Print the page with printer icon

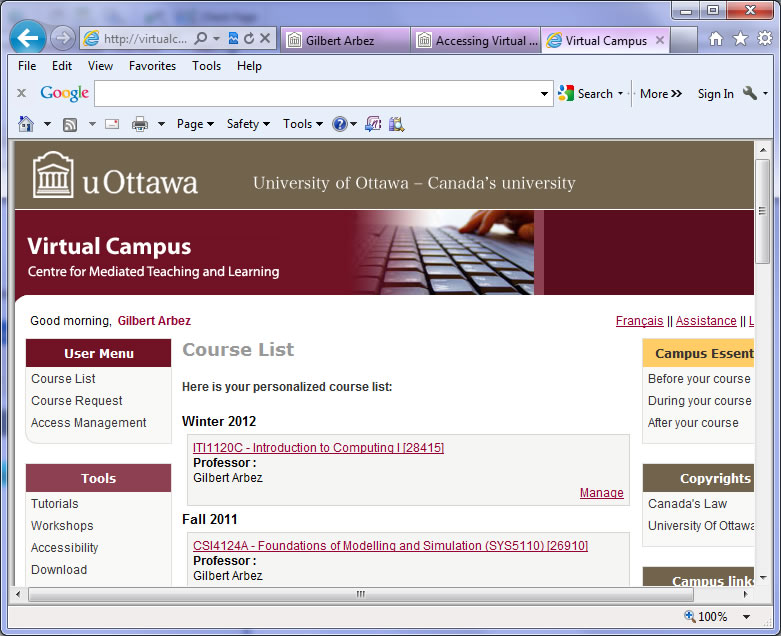[140, 124]
